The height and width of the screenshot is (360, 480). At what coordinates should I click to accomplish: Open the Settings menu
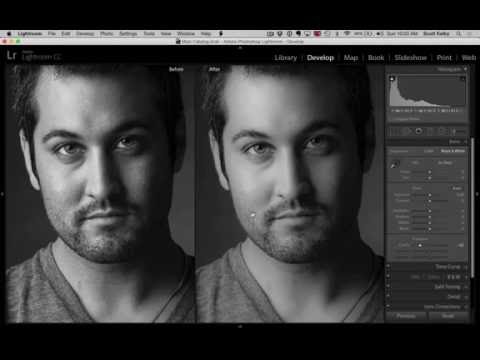click(x=128, y=34)
